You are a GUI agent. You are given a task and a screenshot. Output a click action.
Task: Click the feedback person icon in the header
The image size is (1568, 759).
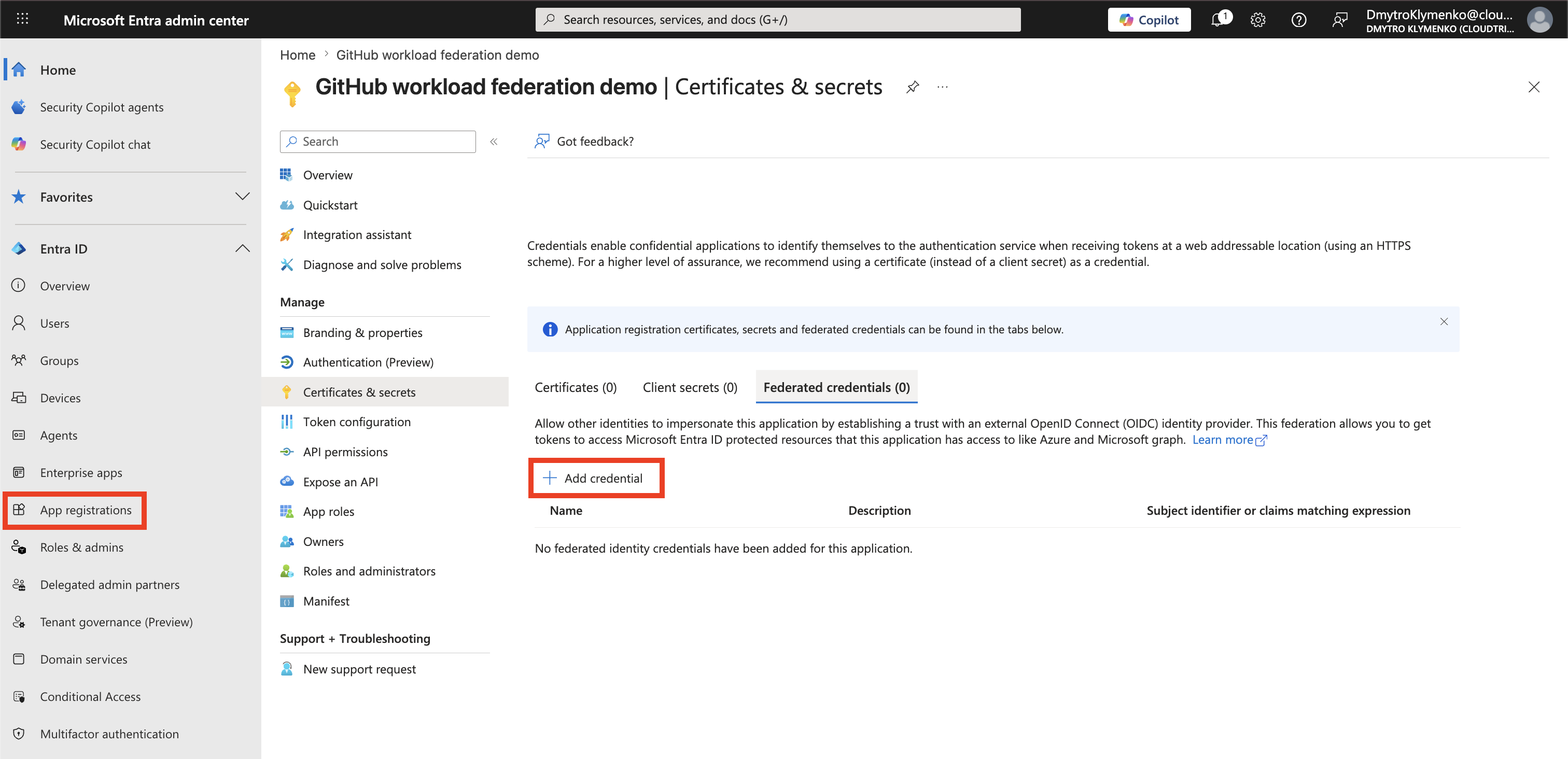[x=1339, y=20]
